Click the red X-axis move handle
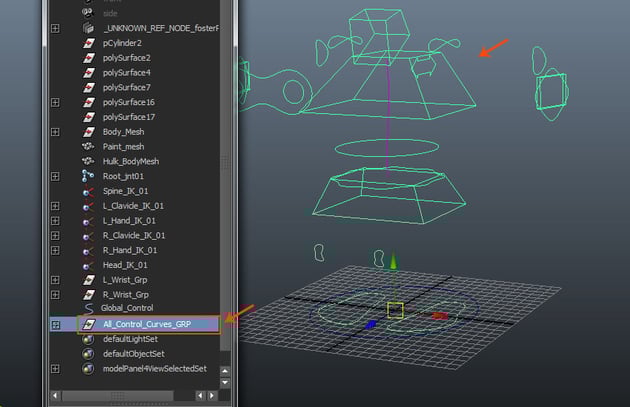Screen dimensions: 630x407 tap(439, 316)
